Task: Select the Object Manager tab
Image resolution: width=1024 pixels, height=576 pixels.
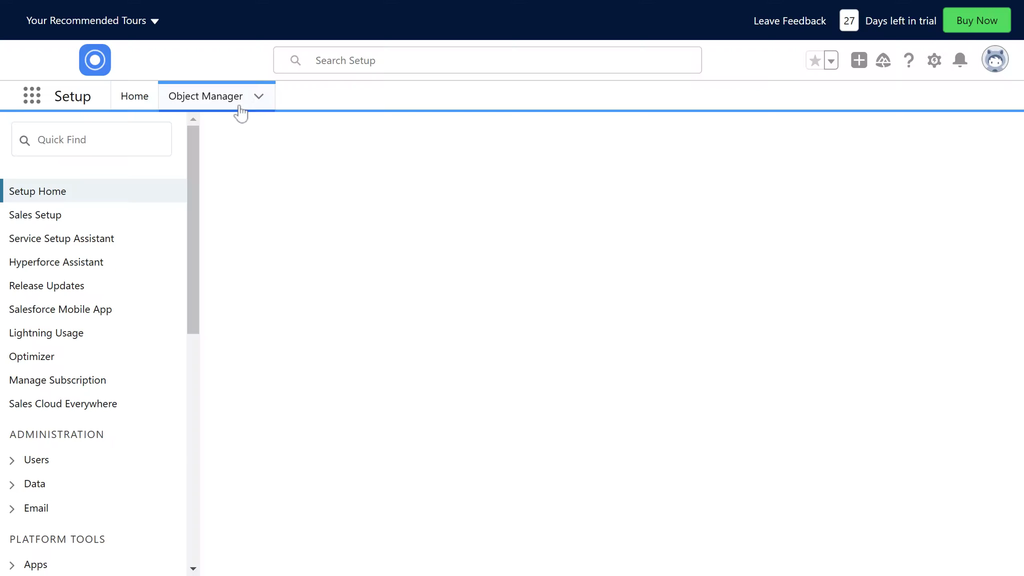Action: tap(205, 96)
